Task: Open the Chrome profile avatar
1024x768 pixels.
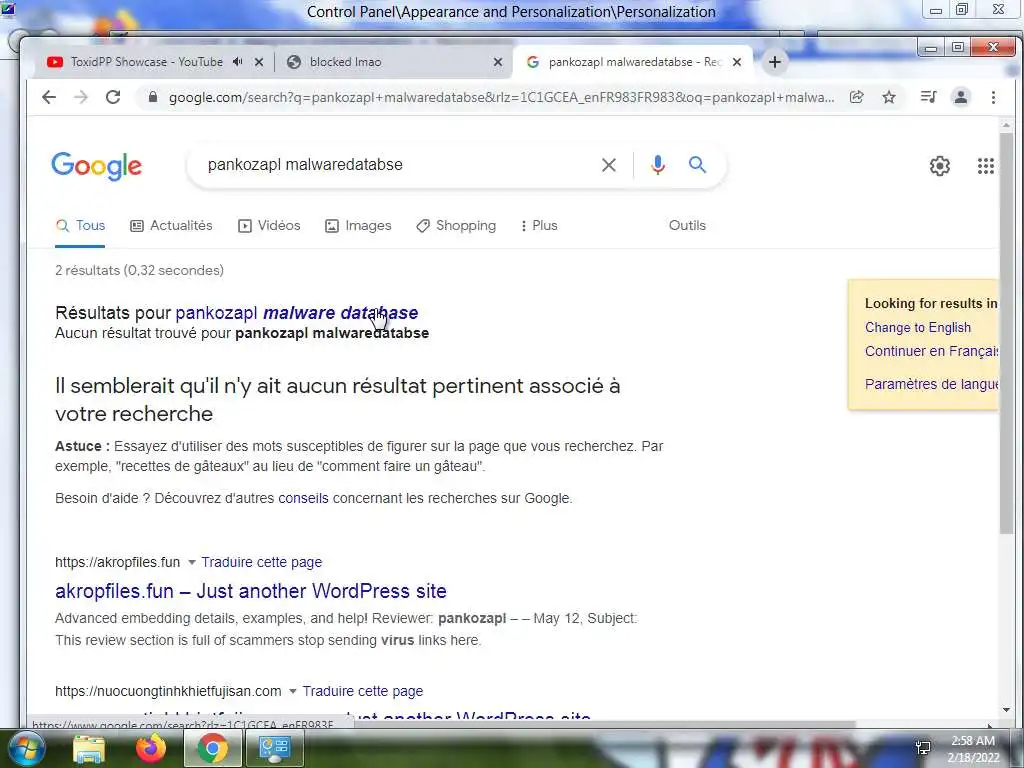Action: pyautogui.click(x=961, y=97)
